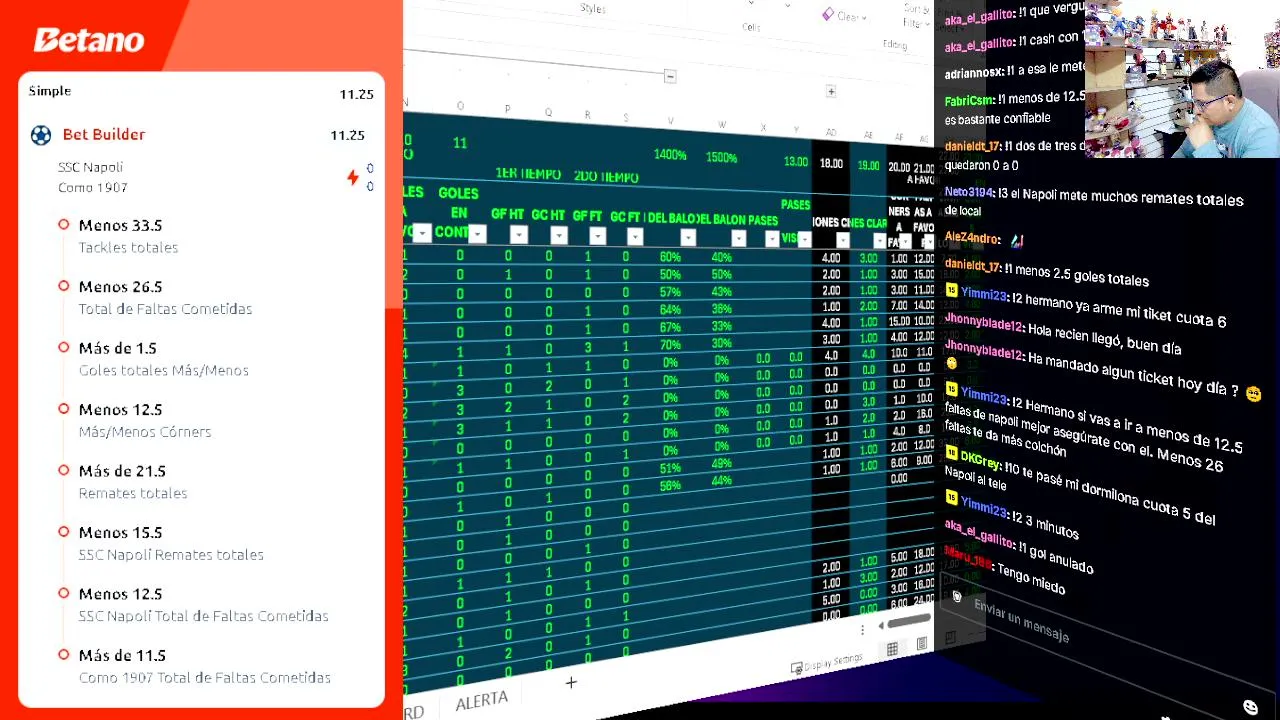Screen dimensions: 1280x720
Task: Select the Menos 12.5 Córners circle
Action: pyautogui.click(x=64, y=409)
